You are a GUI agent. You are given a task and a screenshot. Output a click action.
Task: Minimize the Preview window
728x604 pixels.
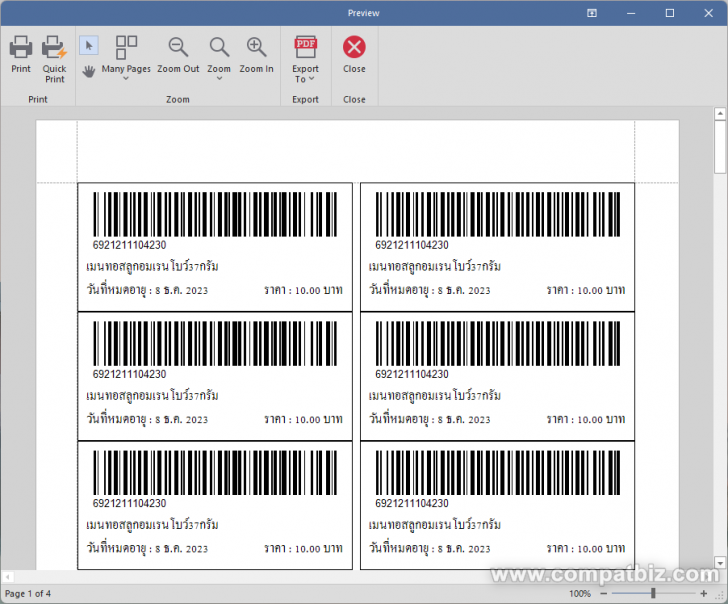(631, 13)
